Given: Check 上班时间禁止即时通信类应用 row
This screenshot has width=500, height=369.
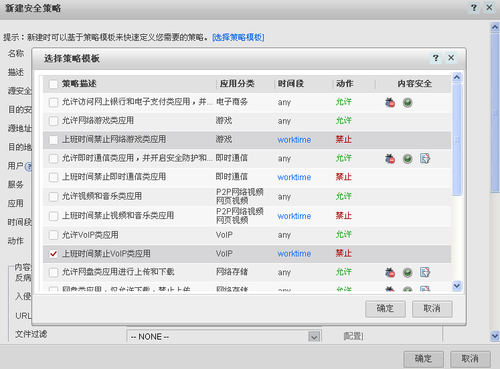Looking at the screenshot, I should pyautogui.click(x=53, y=177).
